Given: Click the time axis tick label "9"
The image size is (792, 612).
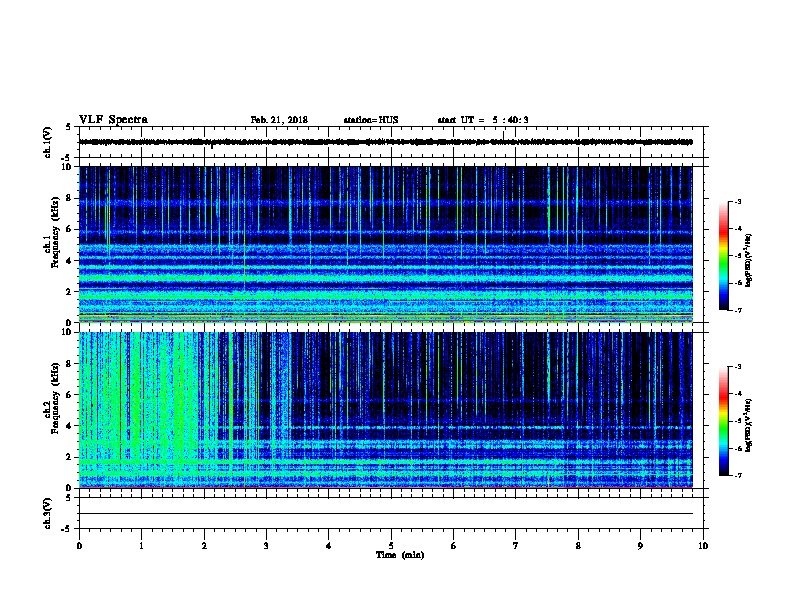Looking at the screenshot, I should [640, 546].
